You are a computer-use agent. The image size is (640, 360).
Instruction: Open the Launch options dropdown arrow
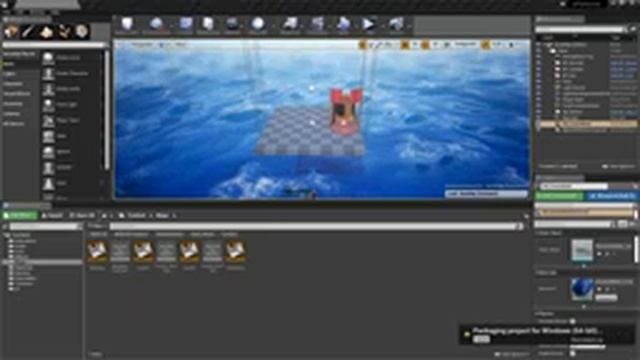[409, 26]
